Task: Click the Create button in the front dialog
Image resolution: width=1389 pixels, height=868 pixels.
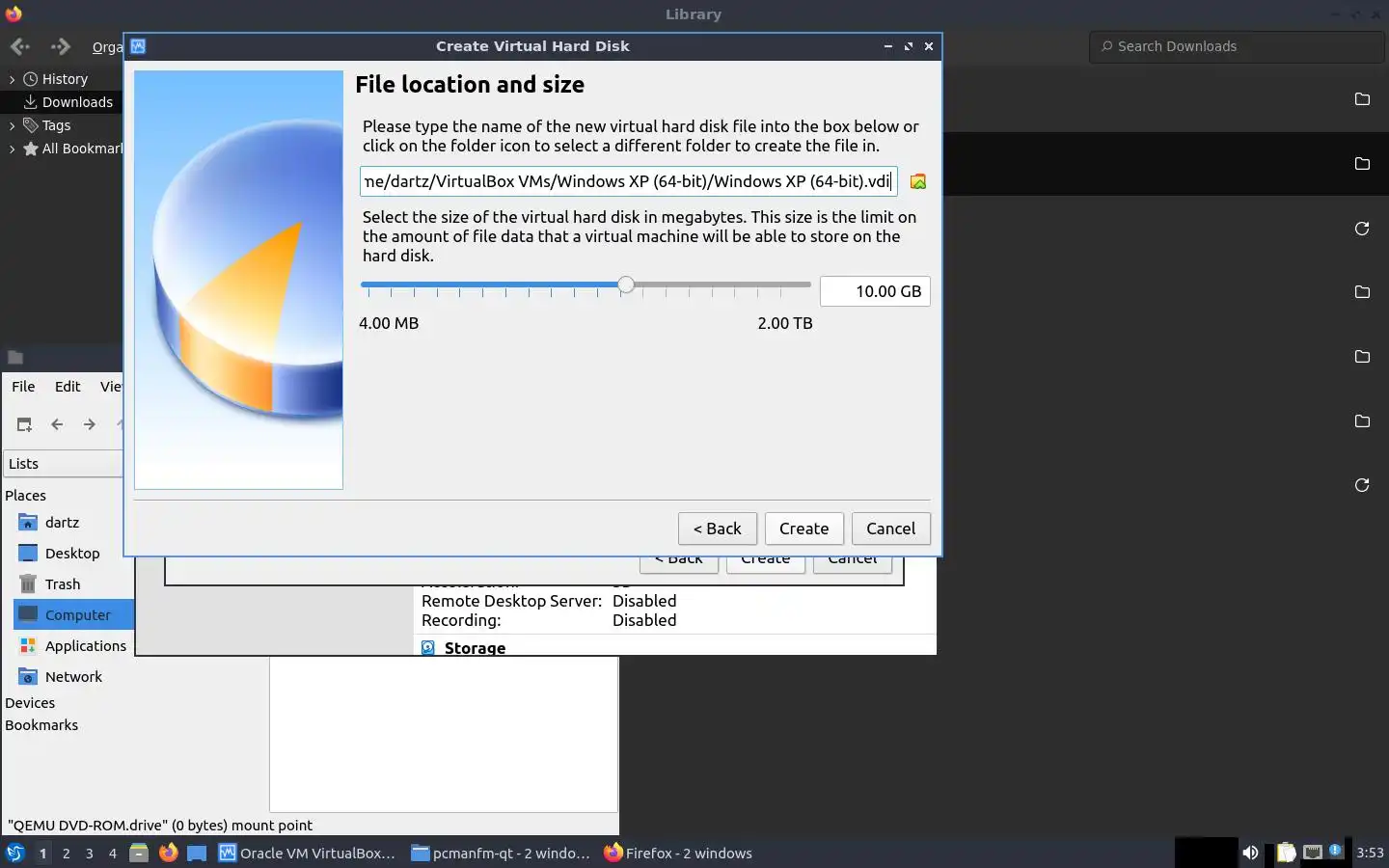Action: (x=804, y=529)
